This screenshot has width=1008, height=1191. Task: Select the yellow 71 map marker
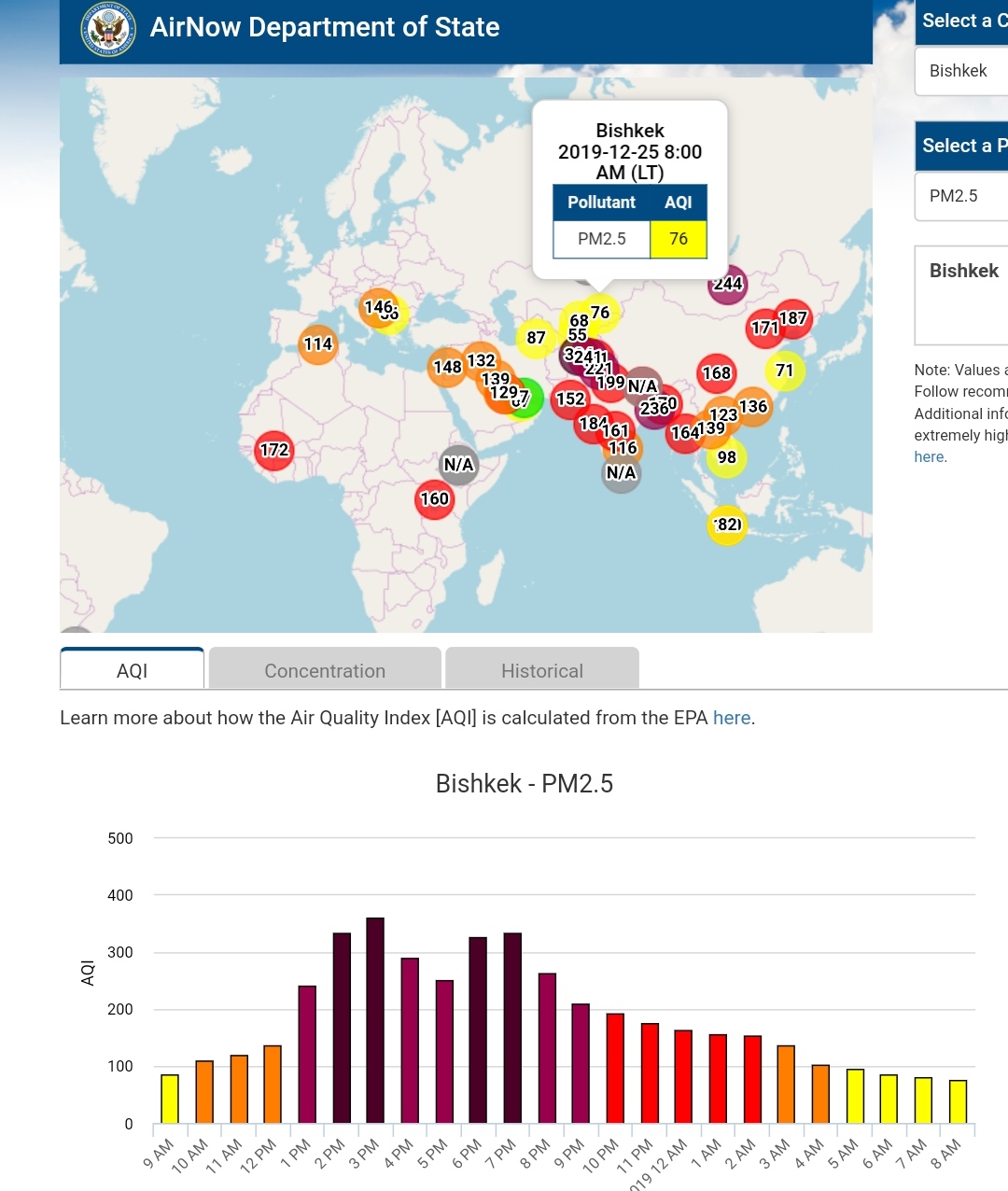(785, 371)
